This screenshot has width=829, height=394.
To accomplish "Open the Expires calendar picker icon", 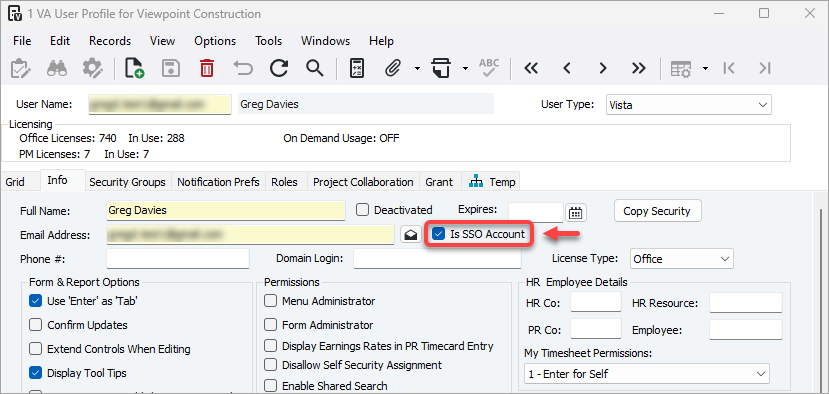I will (x=576, y=213).
